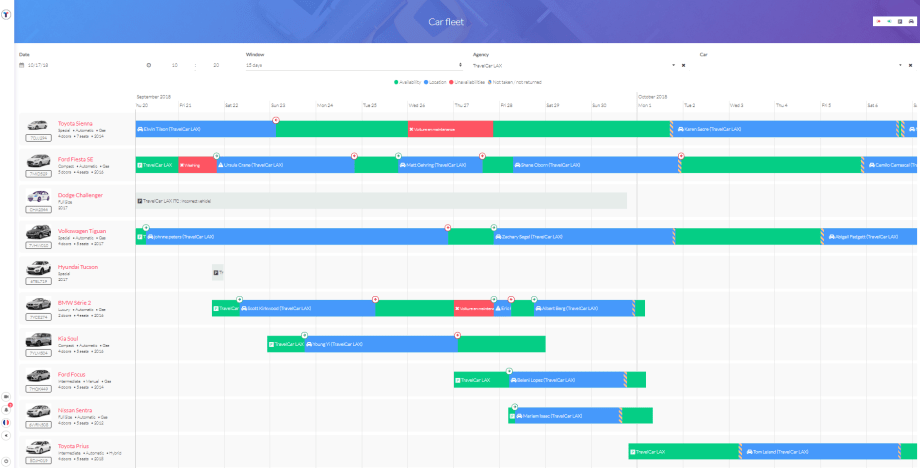Select the Shane Oborn rental bar
Viewport: 920px width, 468px height.
point(597,165)
